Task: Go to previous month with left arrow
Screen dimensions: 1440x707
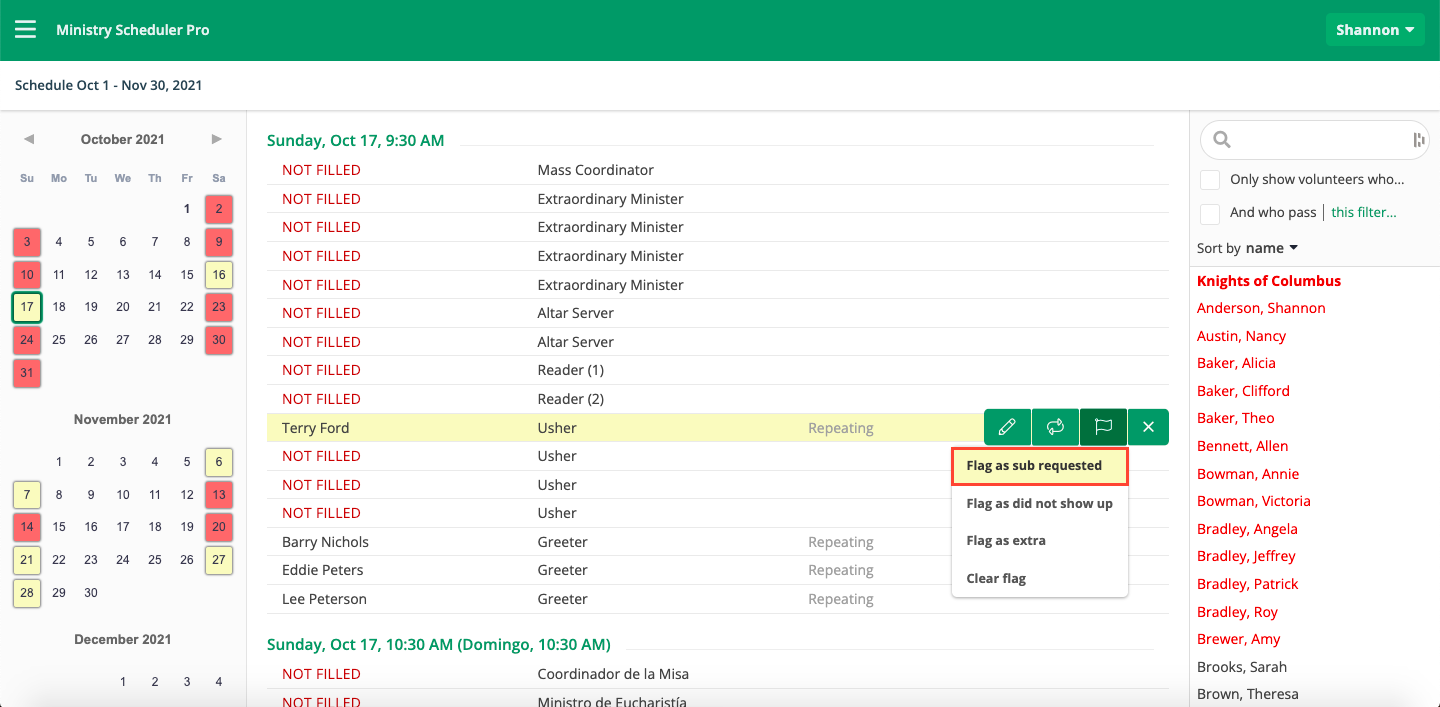Action: coord(29,139)
